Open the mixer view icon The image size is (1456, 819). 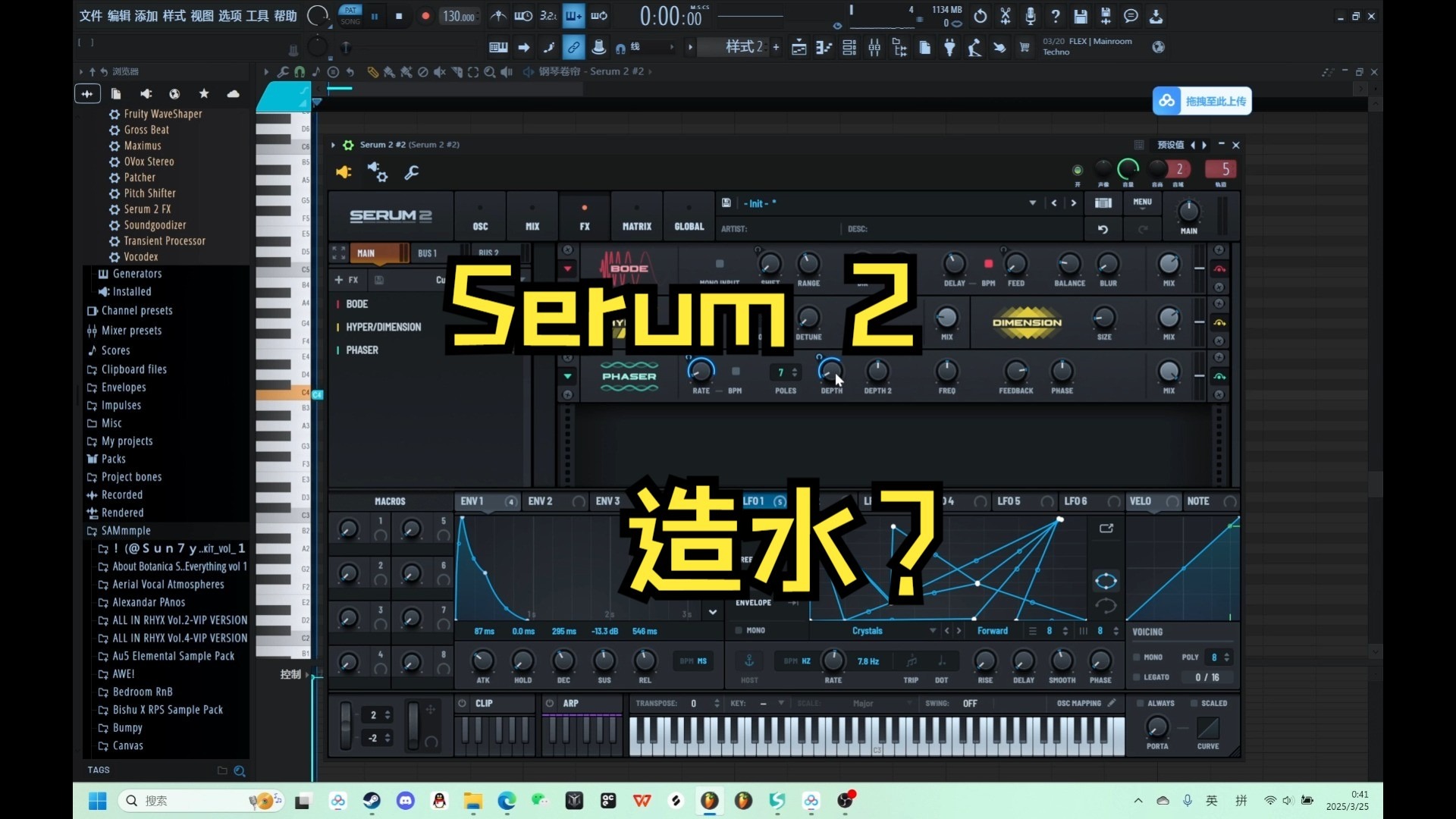[x=874, y=48]
